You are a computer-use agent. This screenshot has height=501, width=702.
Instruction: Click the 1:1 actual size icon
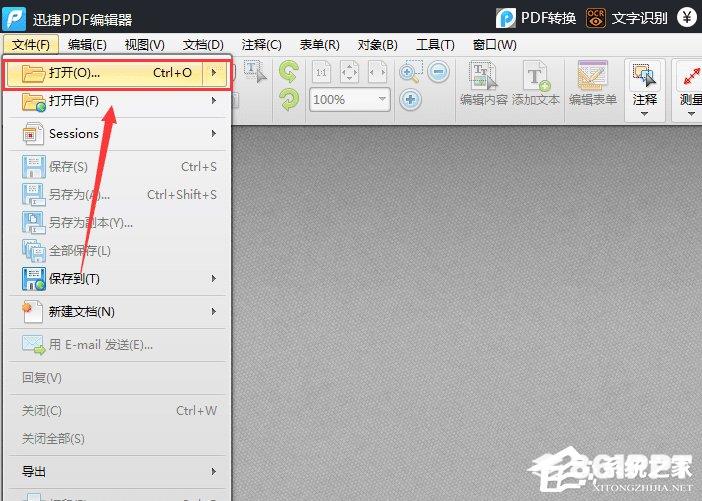[321, 72]
